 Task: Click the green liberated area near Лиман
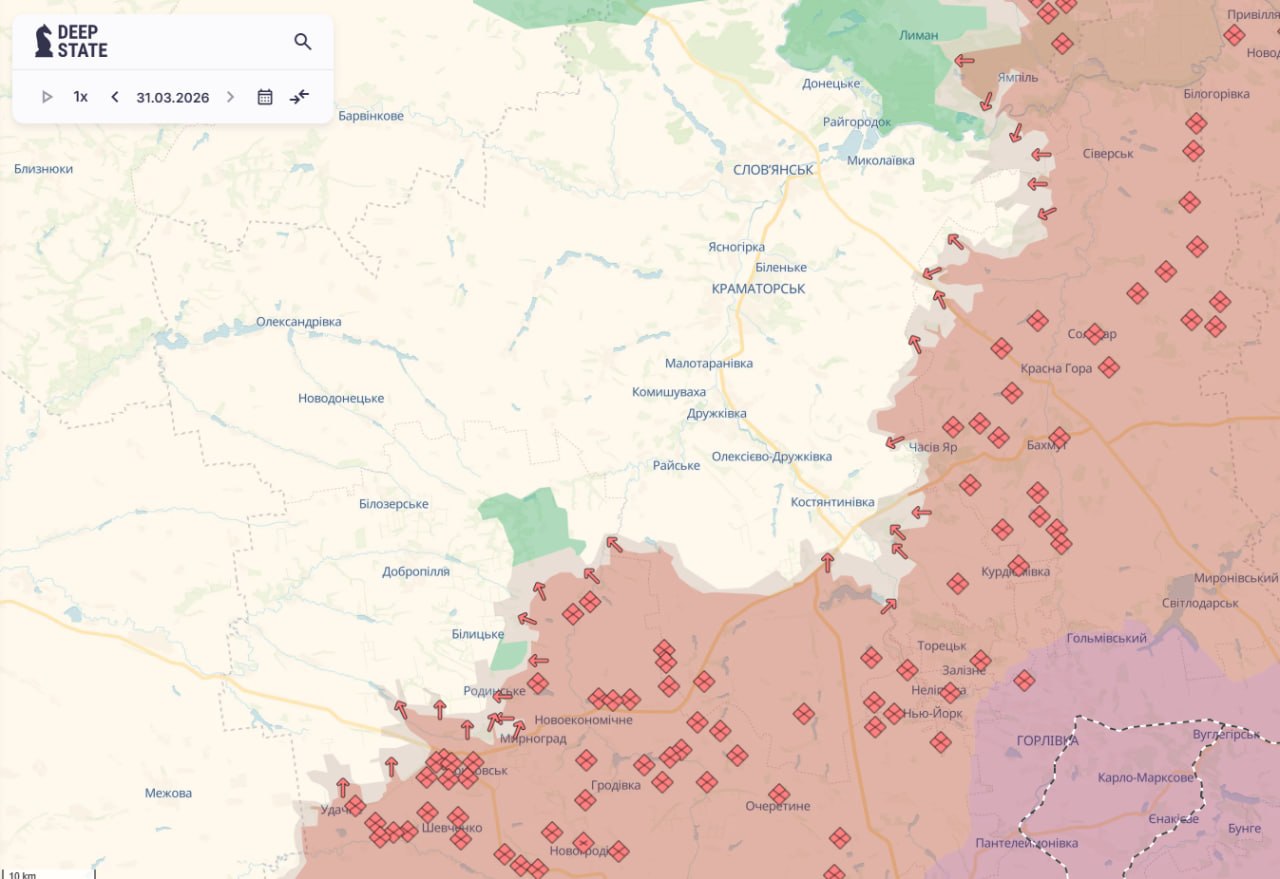[880, 50]
